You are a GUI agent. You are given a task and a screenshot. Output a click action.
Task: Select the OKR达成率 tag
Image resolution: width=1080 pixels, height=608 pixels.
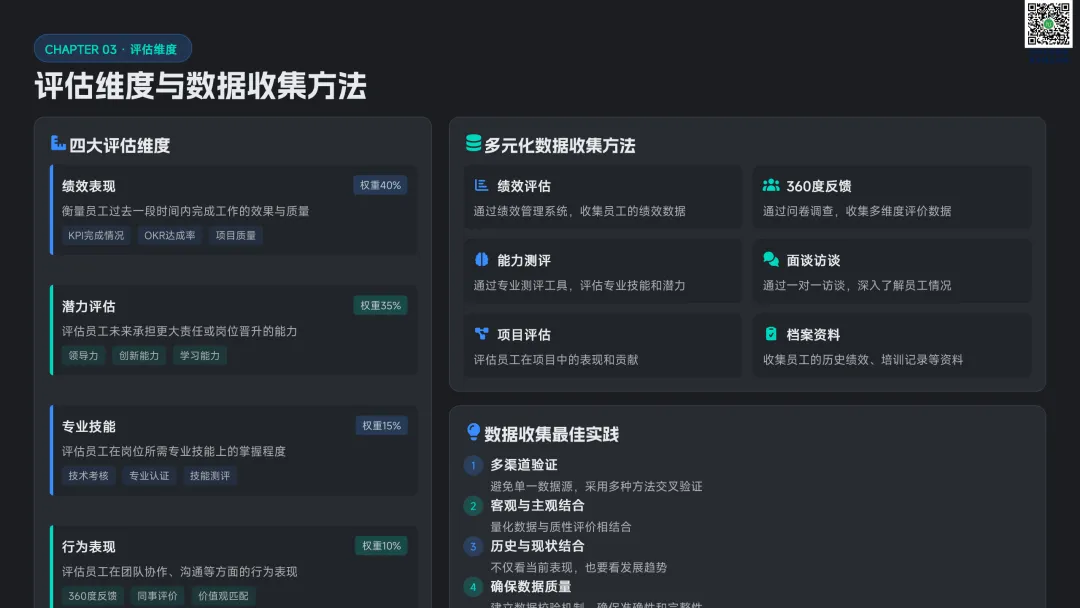[x=169, y=236]
